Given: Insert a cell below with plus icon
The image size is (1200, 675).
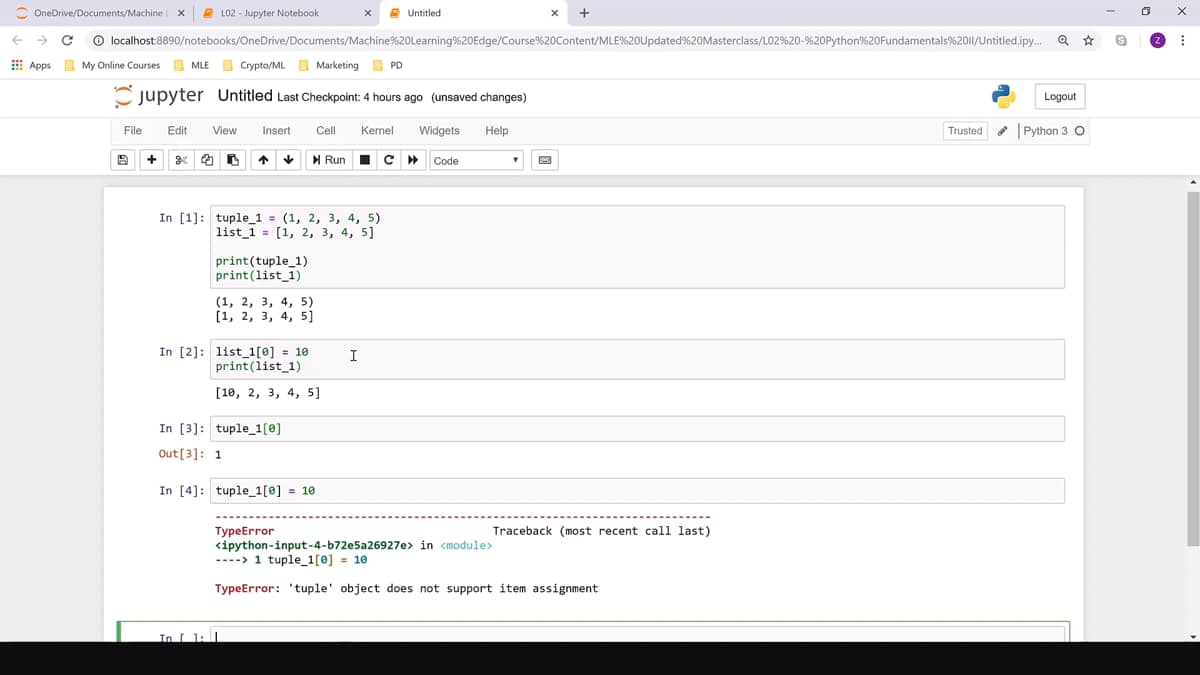Looking at the screenshot, I should (151, 160).
